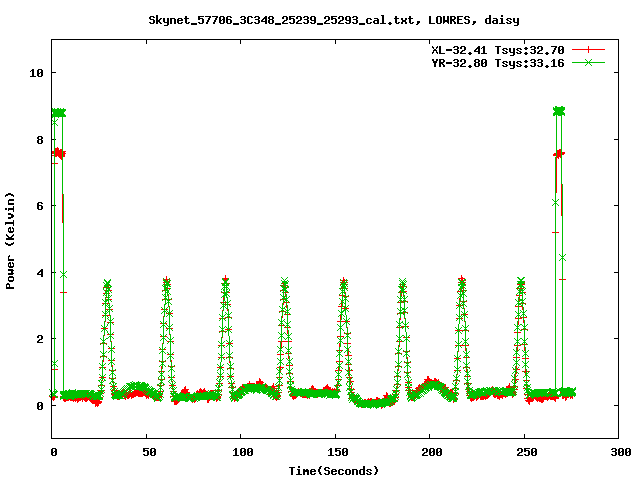Select the XL-32.41 Tsys:32.70 legend label
The width and height of the screenshot is (640, 480).
[x=500, y=49]
